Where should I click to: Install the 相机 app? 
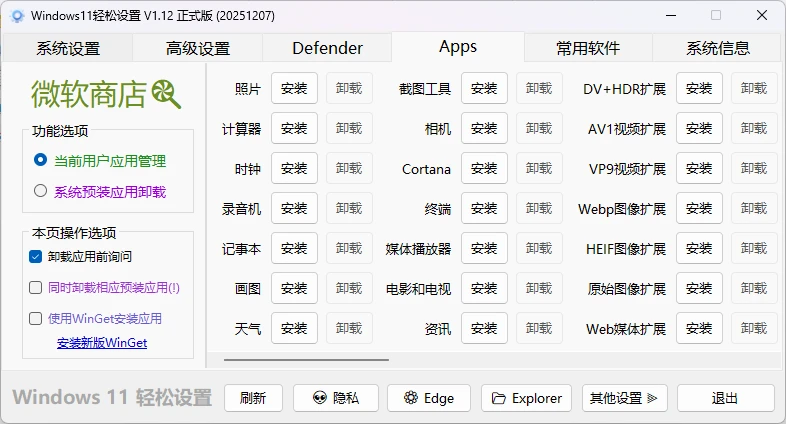pos(484,128)
